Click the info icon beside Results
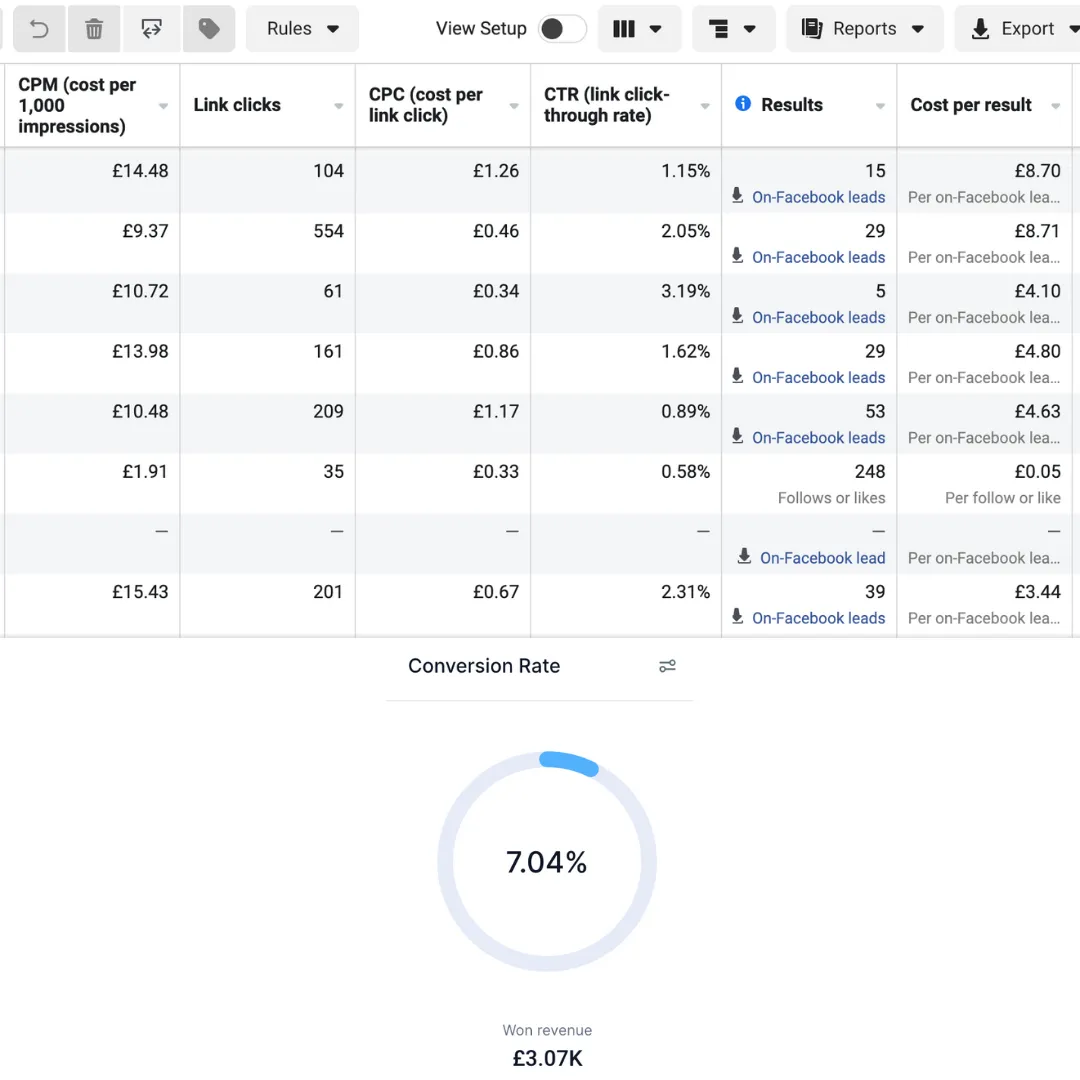The height and width of the screenshot is (1080, 1080). pyautogui.click(x=742, y=104)
